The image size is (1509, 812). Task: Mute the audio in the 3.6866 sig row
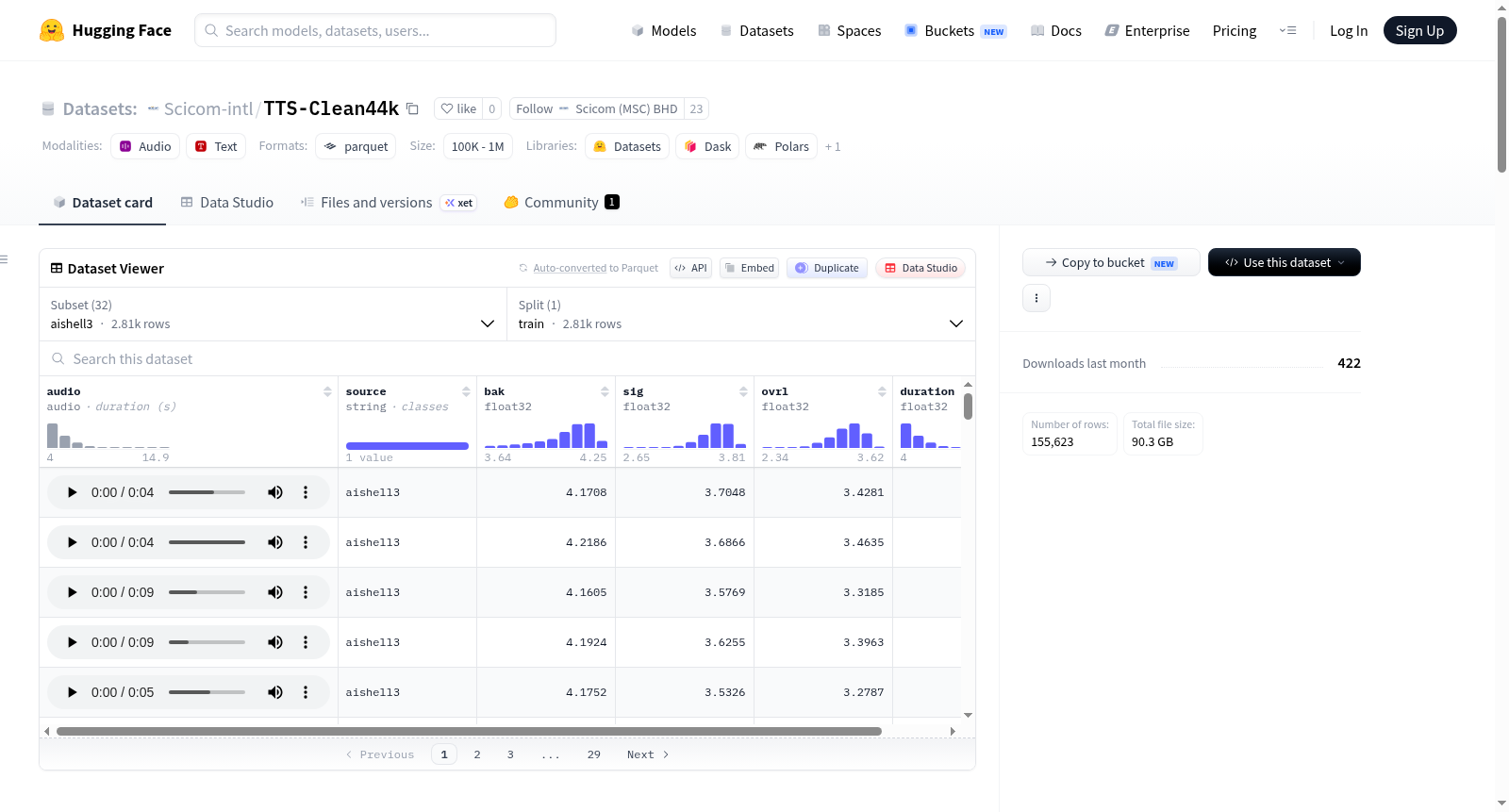pos(275,542)
